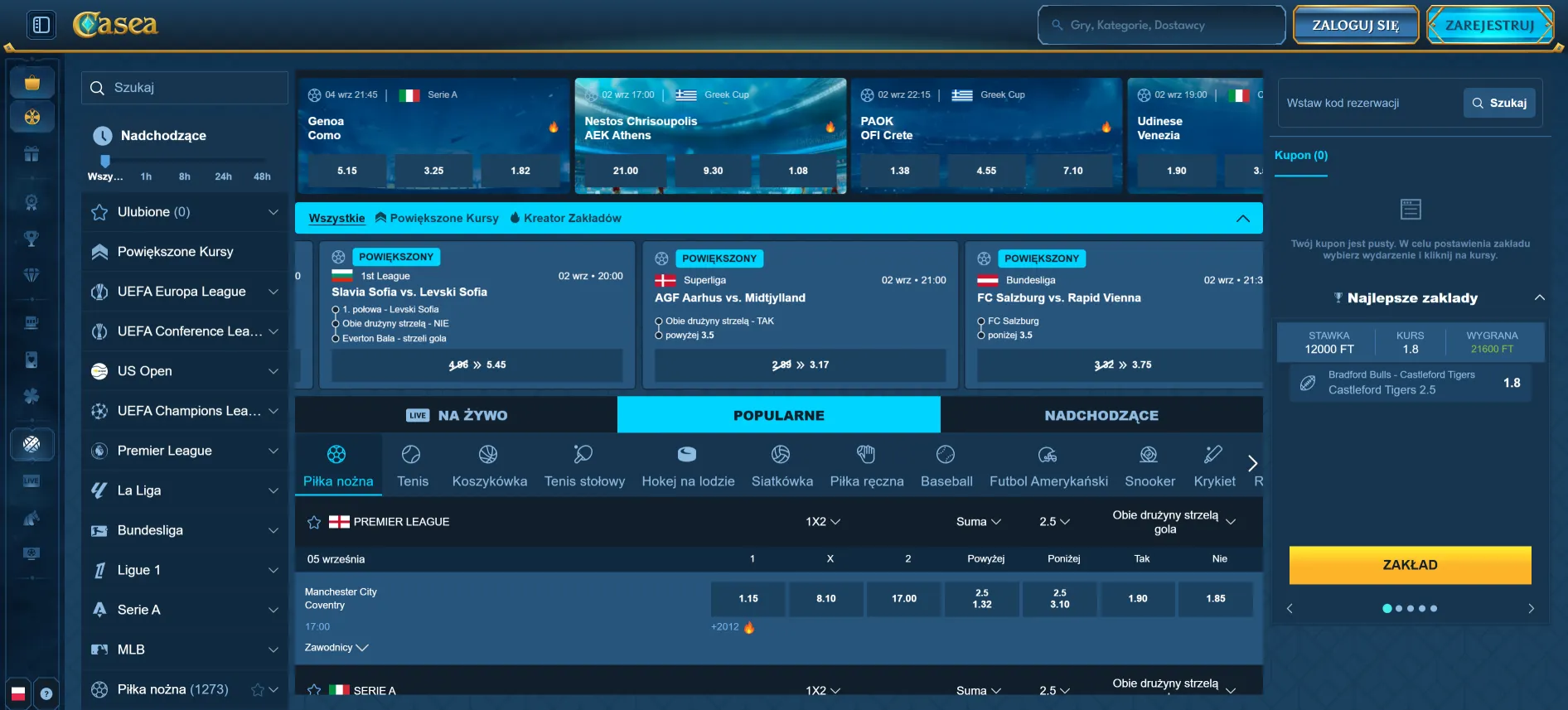Open the shopping basket icon in the sidebar
Image resolution: width=1568 pixels, height=710 pixels.
32,83
